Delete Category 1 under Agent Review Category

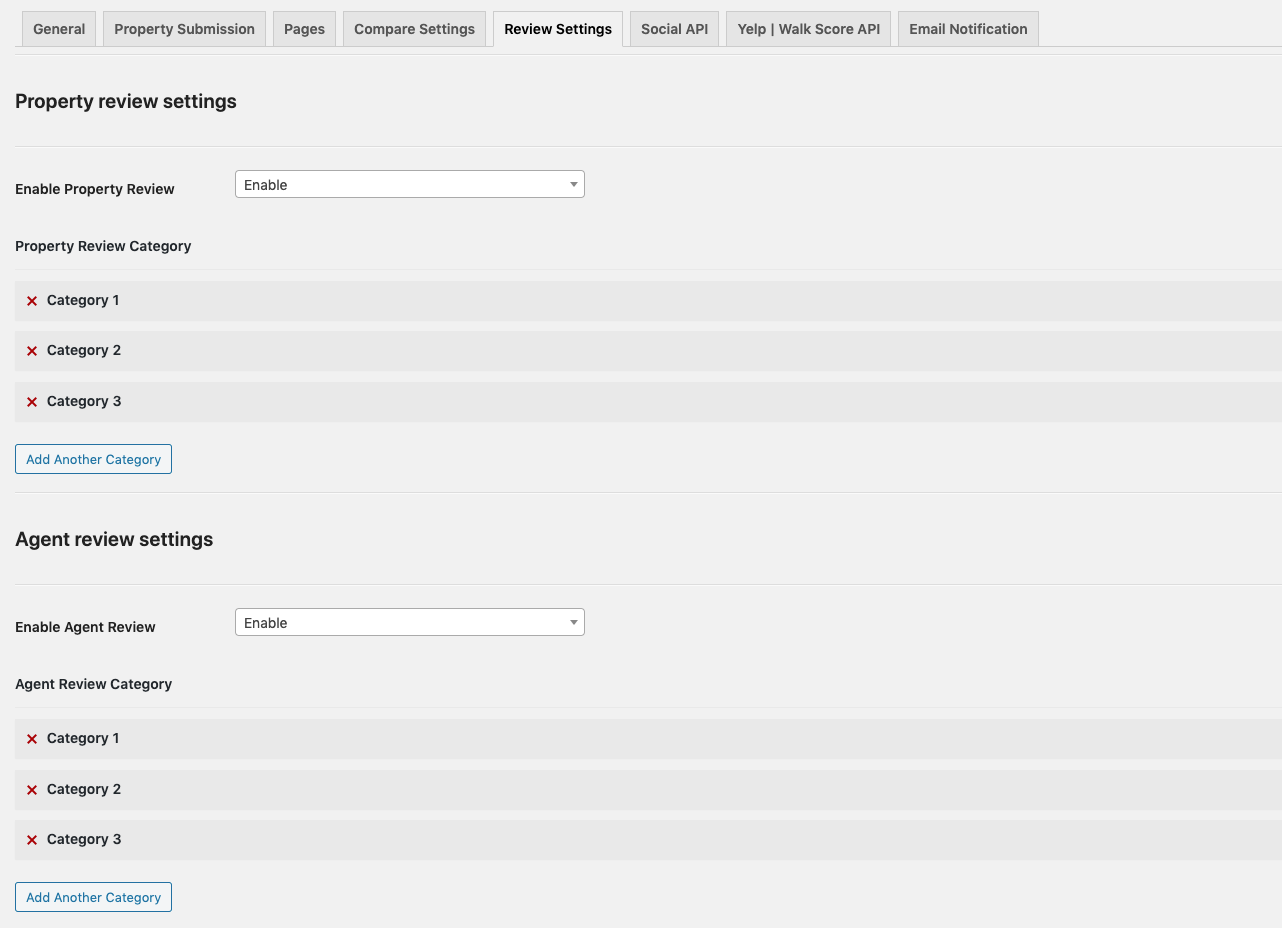click(32, 739)
